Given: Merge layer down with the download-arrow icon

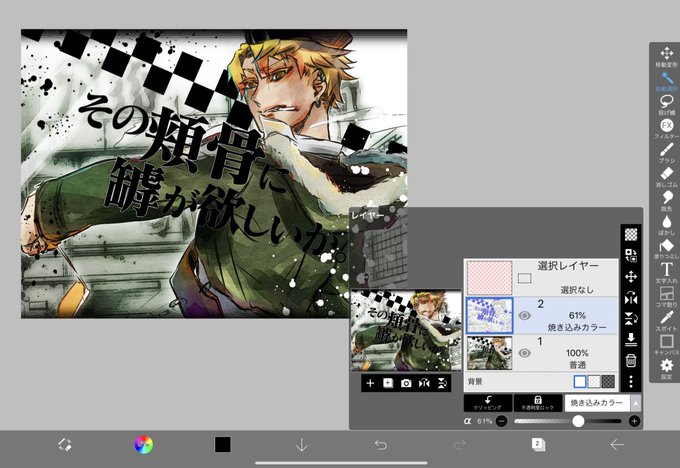Looking at the screenshot, I should tap(631, 339).
